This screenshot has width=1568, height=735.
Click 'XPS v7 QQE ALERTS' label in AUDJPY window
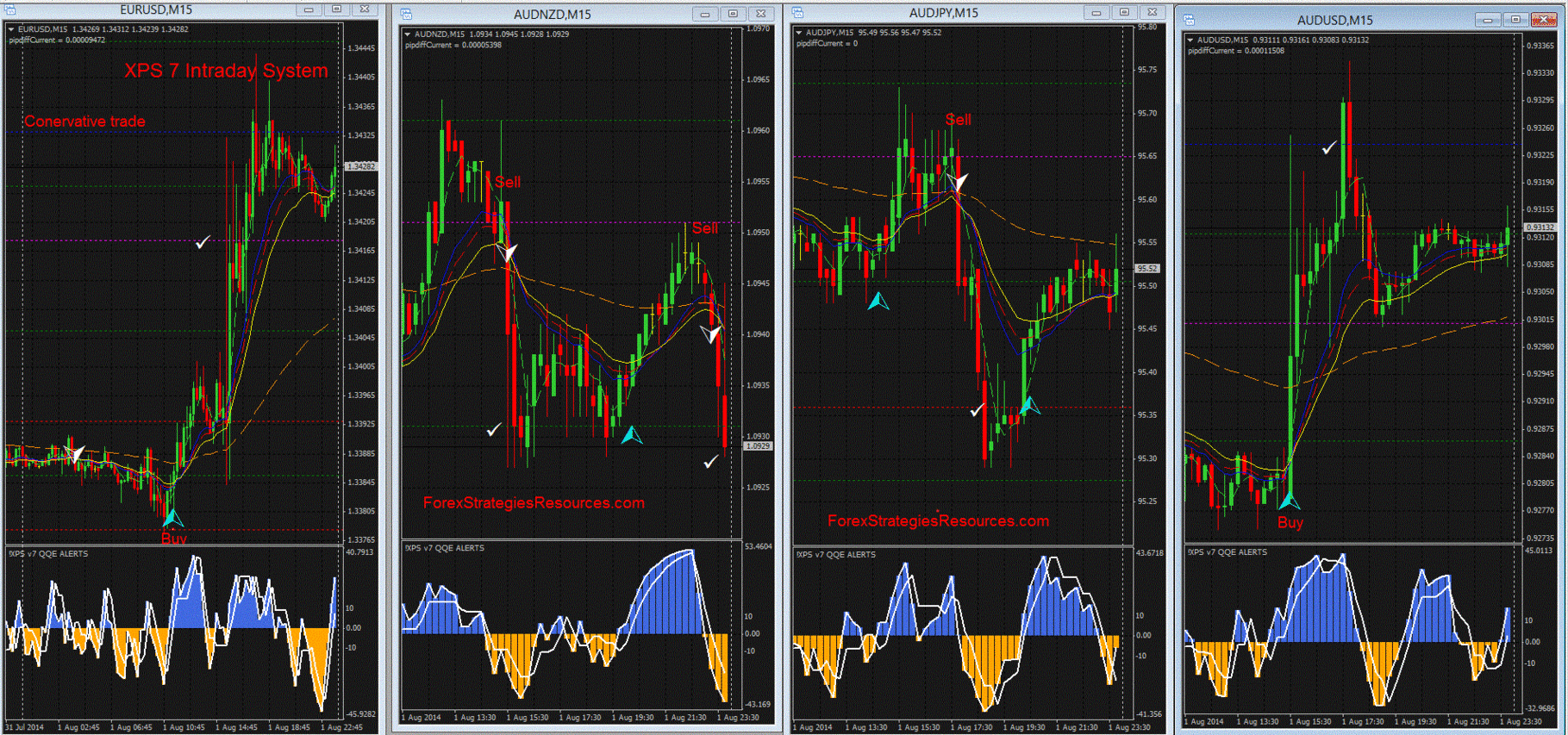[836, 555]
